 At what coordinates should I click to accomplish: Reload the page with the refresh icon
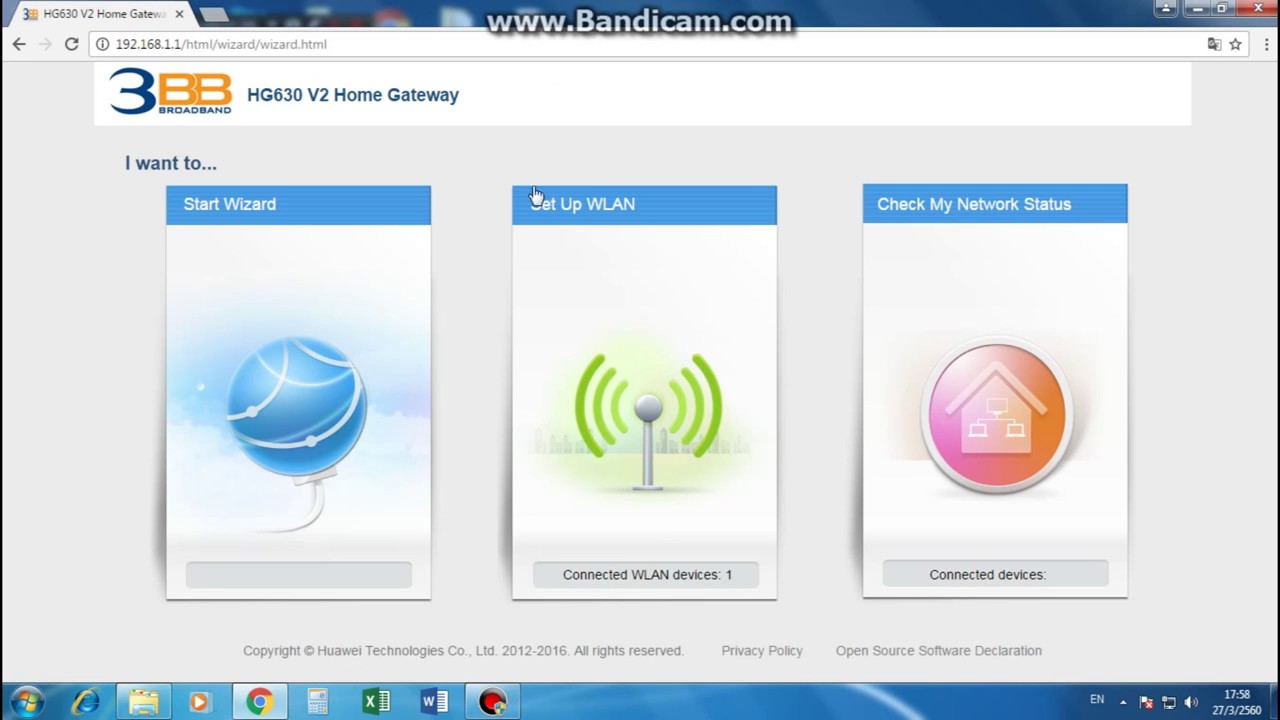click(71, 44)
